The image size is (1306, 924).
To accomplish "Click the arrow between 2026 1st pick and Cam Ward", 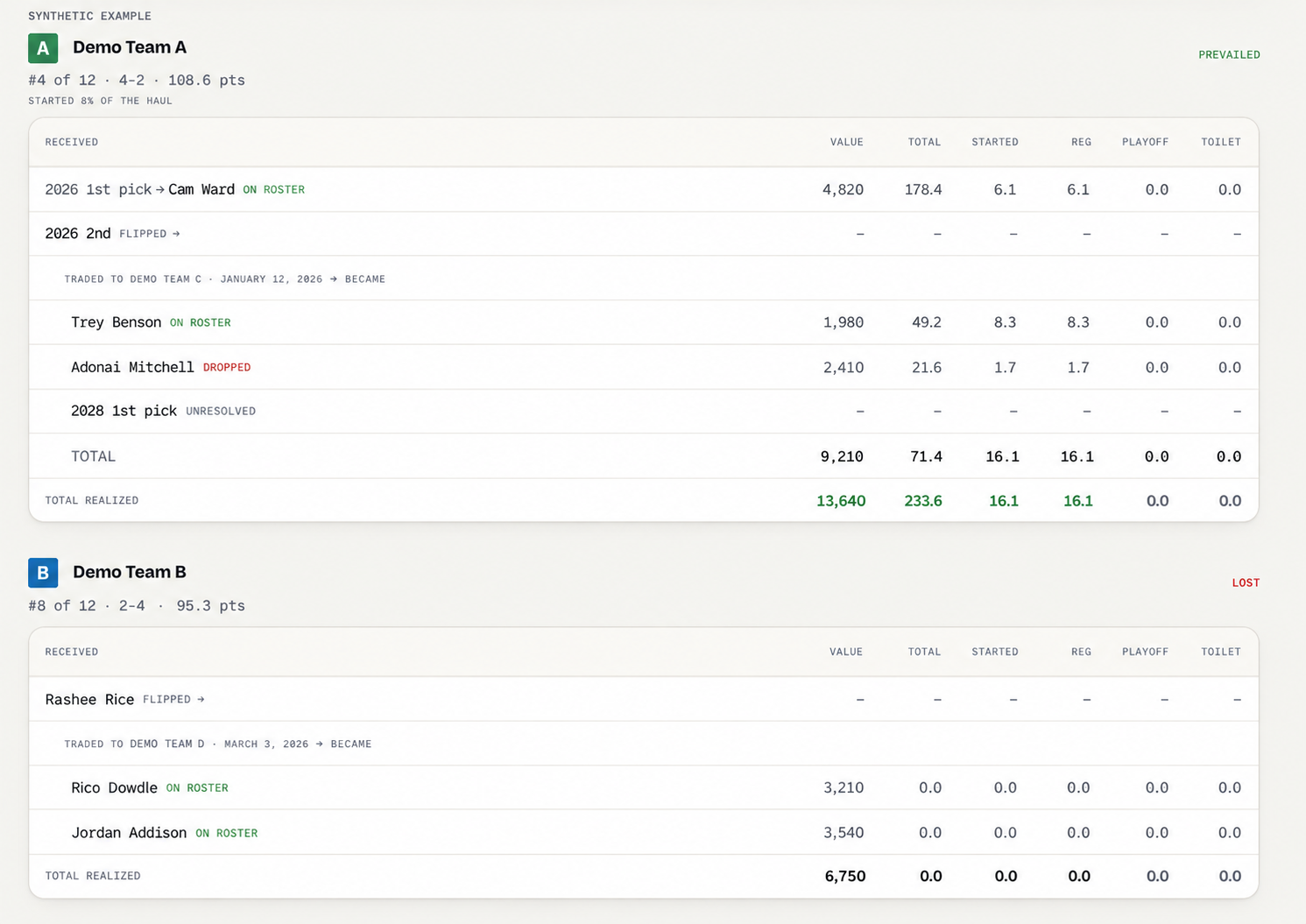I will [x=160, y=190].
